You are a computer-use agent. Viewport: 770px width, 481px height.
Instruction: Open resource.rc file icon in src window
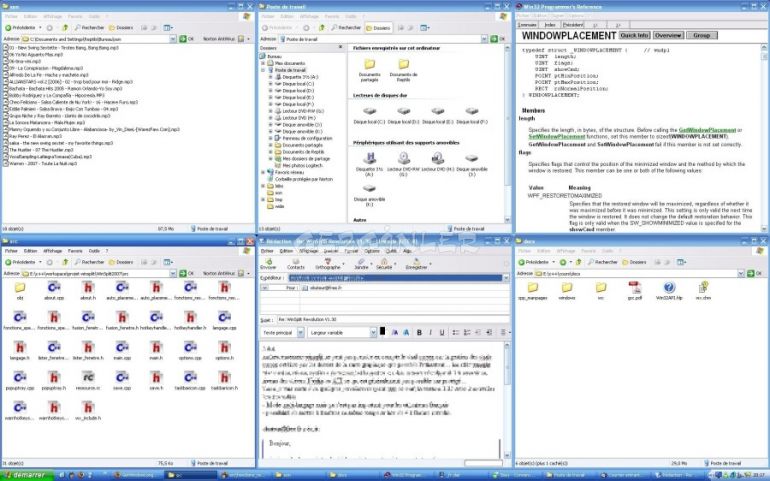(88, 381)
